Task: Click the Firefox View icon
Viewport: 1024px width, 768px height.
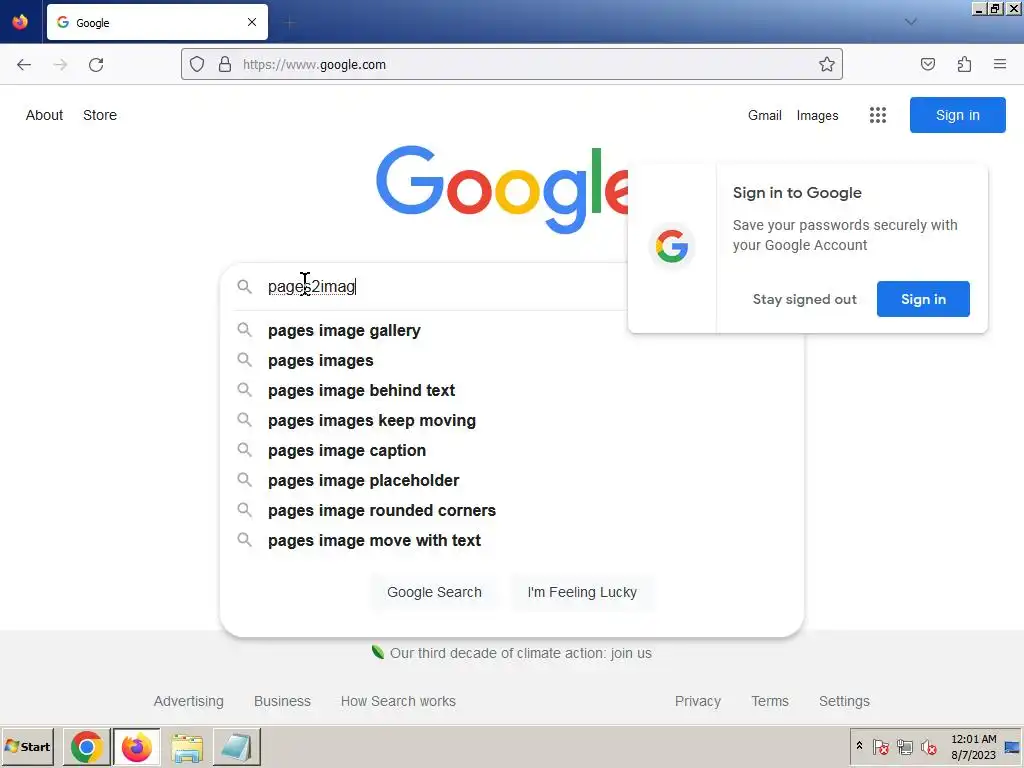Action: pyautogui.click(x=20, y=22)
